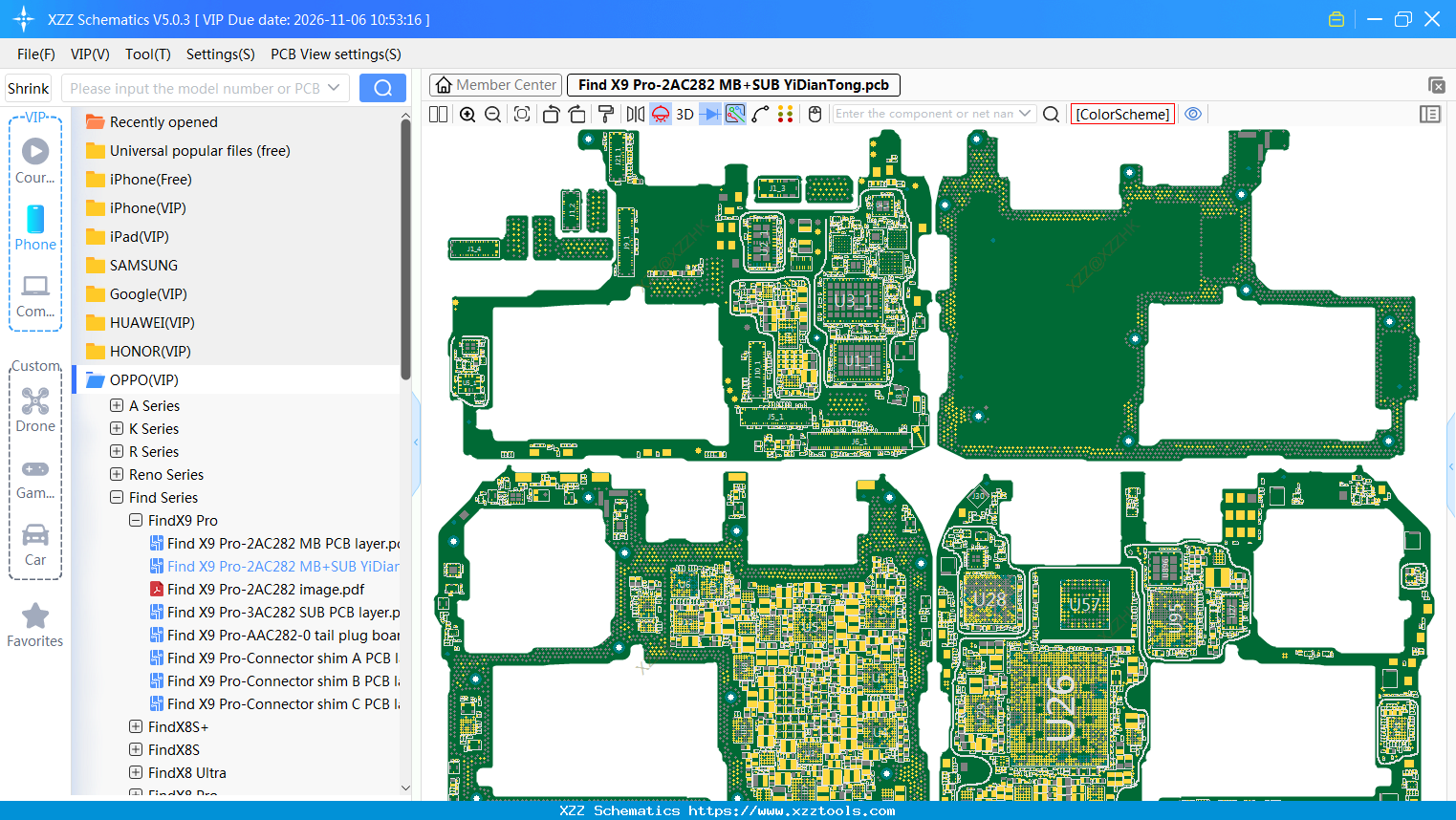The image size is (1456, 820).
Task: Click the mirror/flip board icon
Action: (x=636, y=114)
